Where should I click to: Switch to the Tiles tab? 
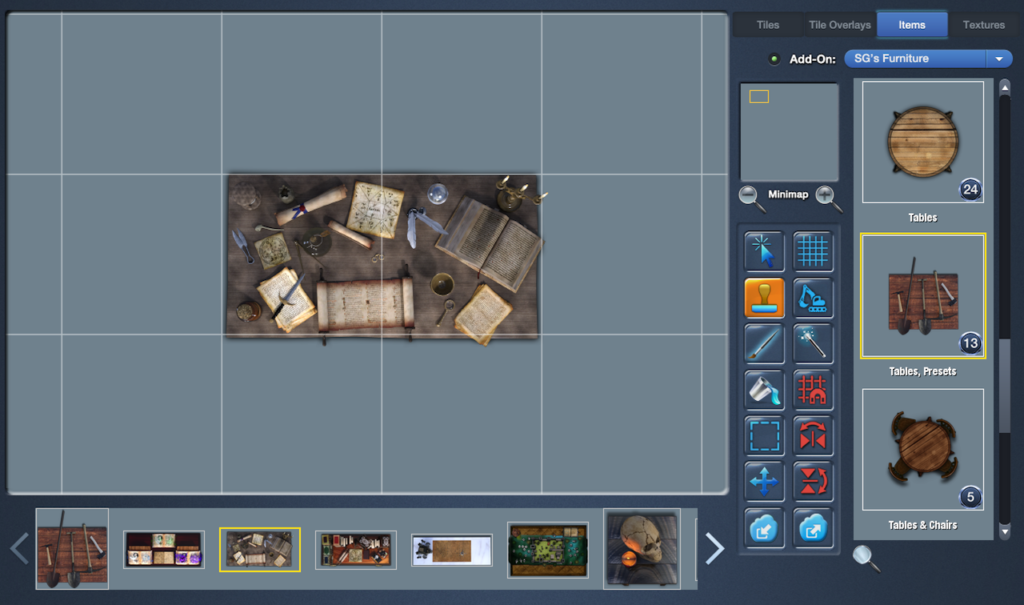767,24
